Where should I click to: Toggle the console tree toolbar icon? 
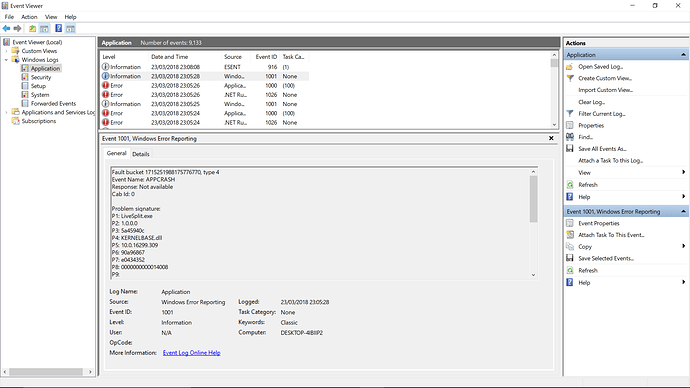coord(44,29)
